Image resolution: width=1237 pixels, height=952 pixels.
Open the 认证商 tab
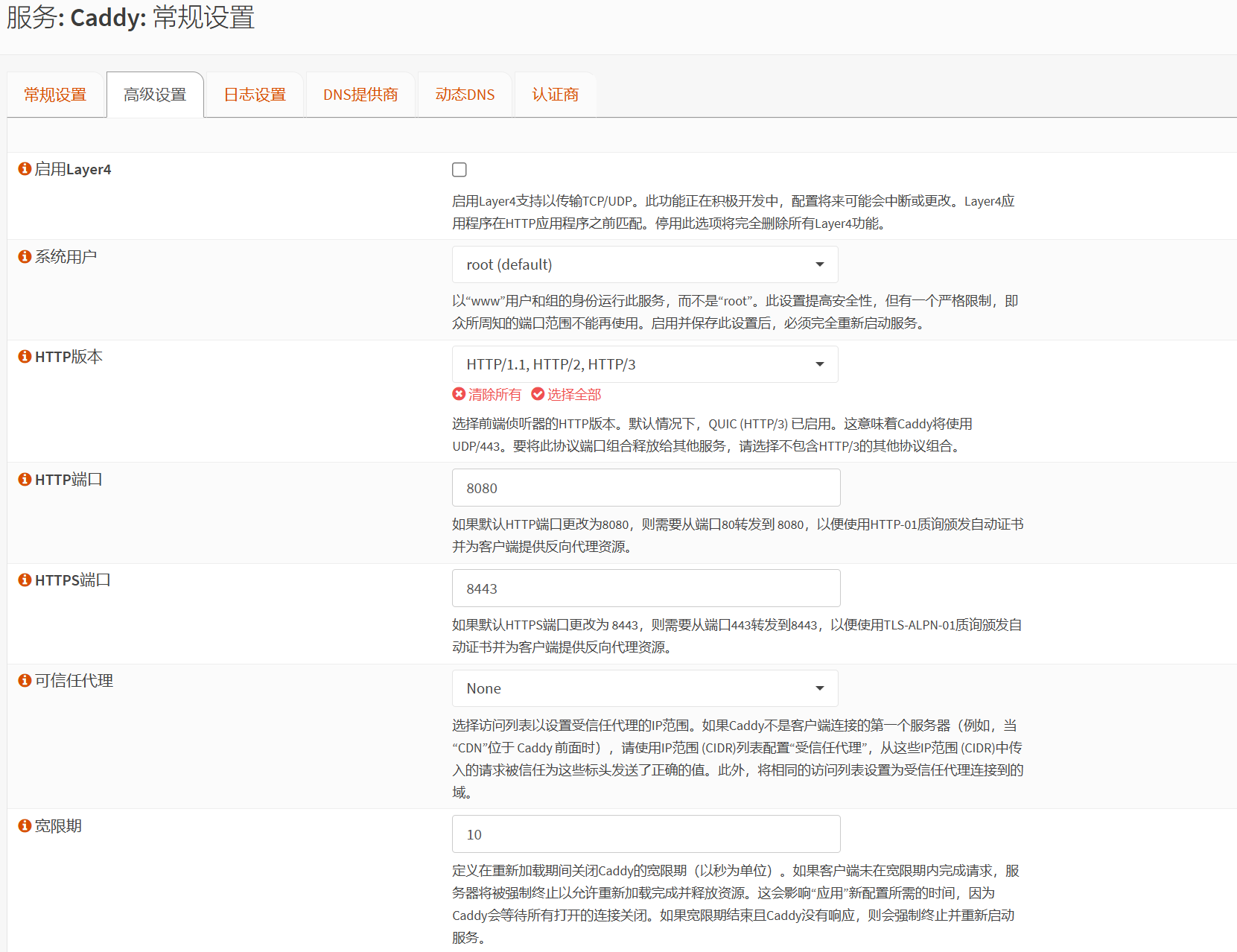(555, 95)
